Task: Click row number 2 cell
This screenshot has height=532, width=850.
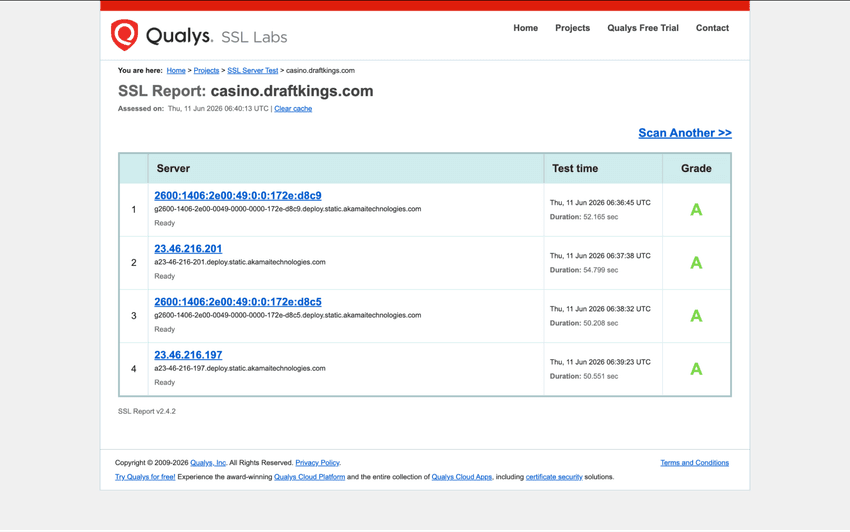Action: 134,263
